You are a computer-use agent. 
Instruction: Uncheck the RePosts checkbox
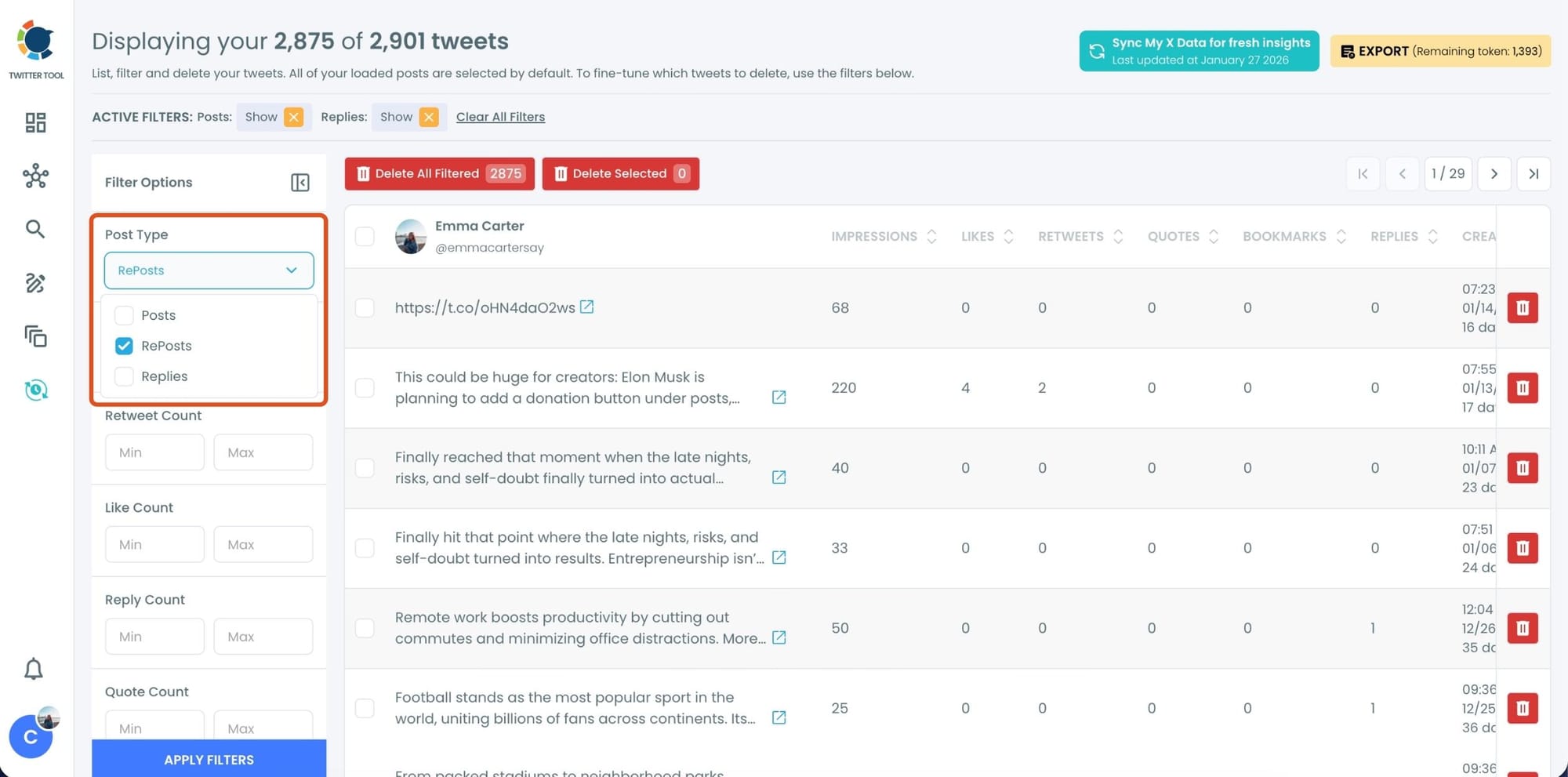[x=124, y=346]
